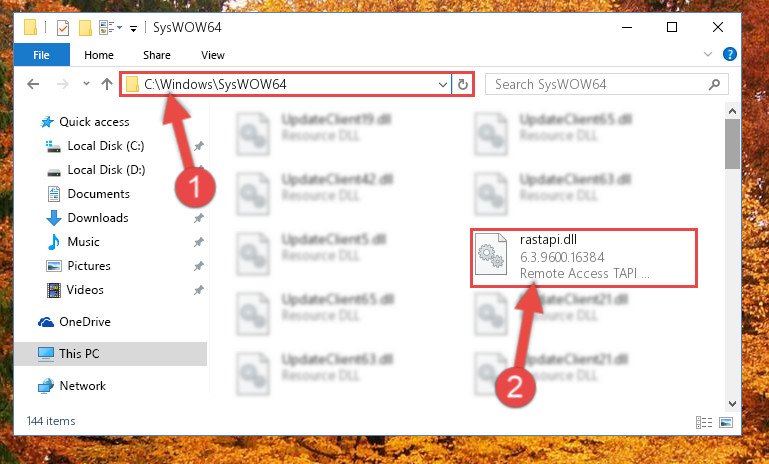Expand the address bar history dropdown
The image size is (769, 464).
pyautogui.click(x=442, y=84)
